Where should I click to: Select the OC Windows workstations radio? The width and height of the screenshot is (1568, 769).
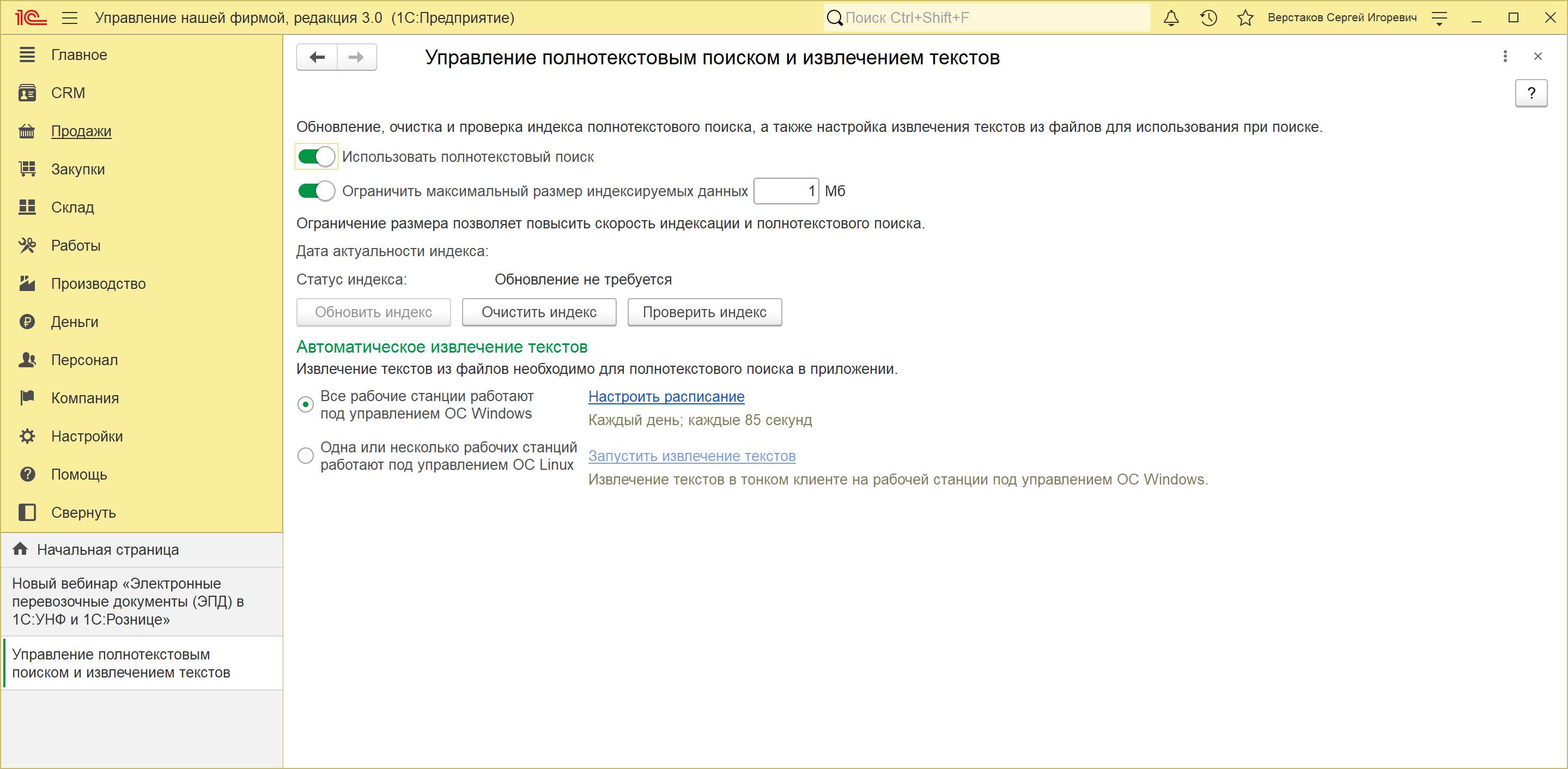(306, 405)
